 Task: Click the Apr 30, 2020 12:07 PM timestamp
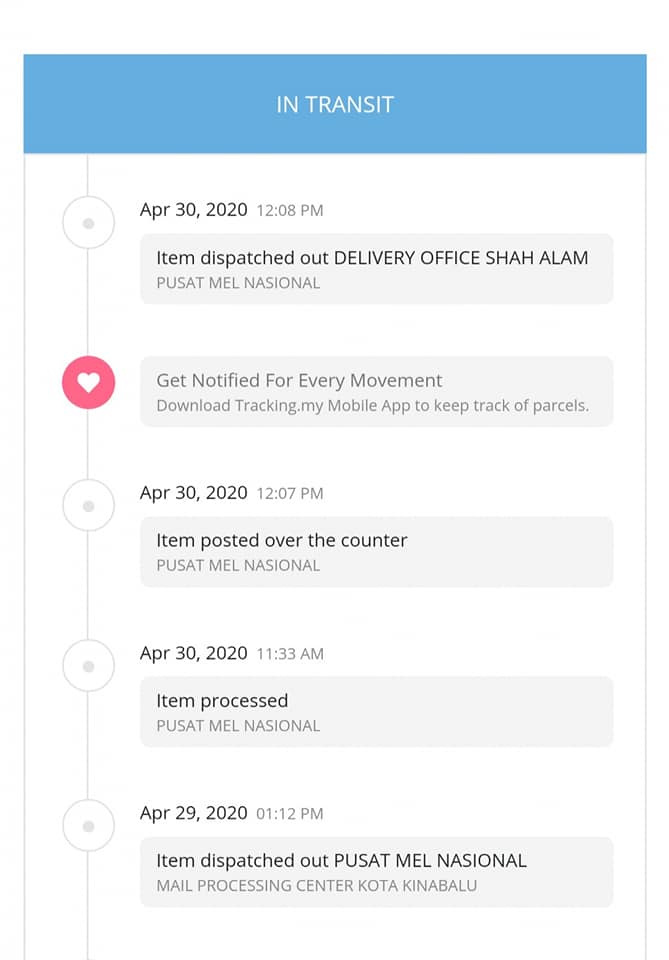(x=231, y=493)
